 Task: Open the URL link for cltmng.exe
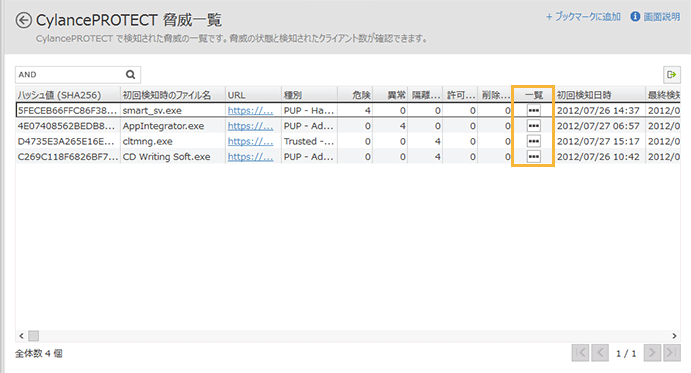(250, 142)
